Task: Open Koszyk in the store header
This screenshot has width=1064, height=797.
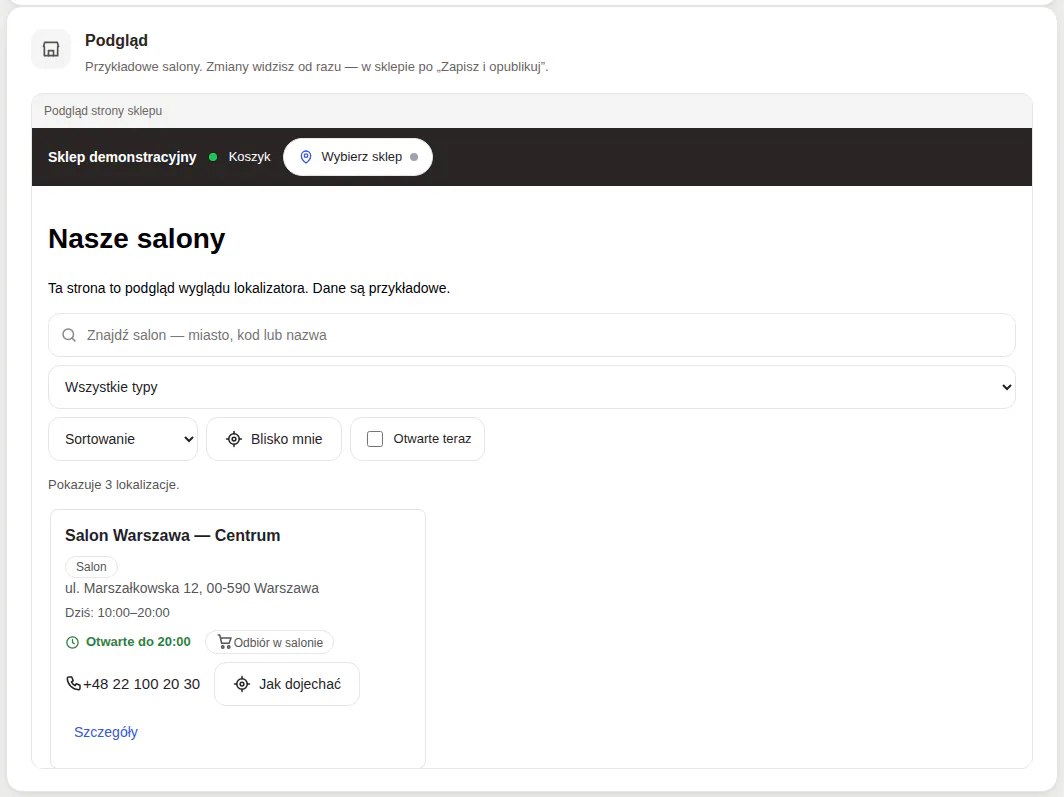Action: point(249,157)
